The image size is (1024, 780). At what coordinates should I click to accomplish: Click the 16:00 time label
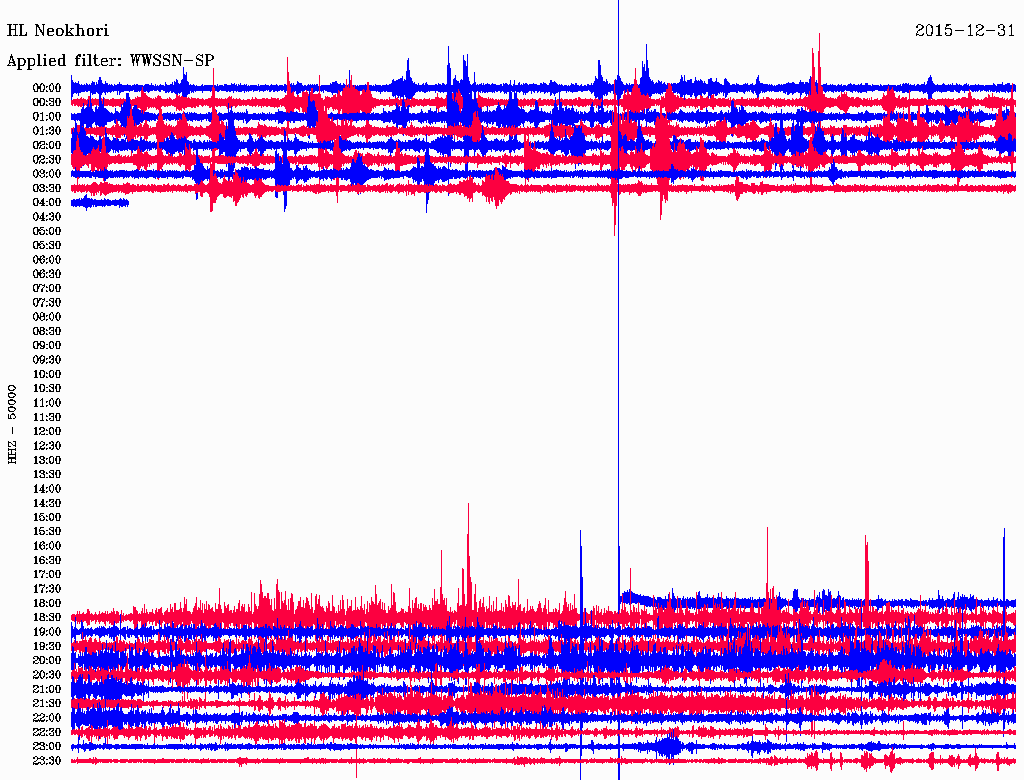coord(47,546)
